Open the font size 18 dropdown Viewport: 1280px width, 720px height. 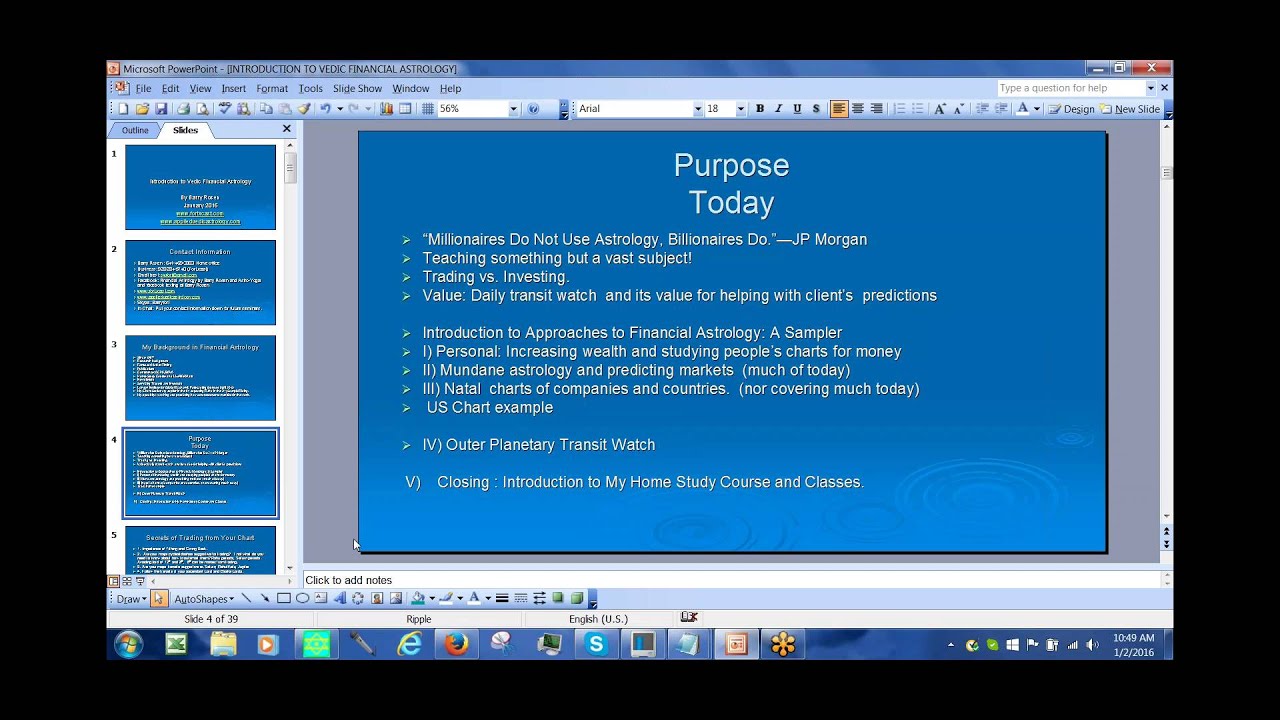[x=741, y=109]
